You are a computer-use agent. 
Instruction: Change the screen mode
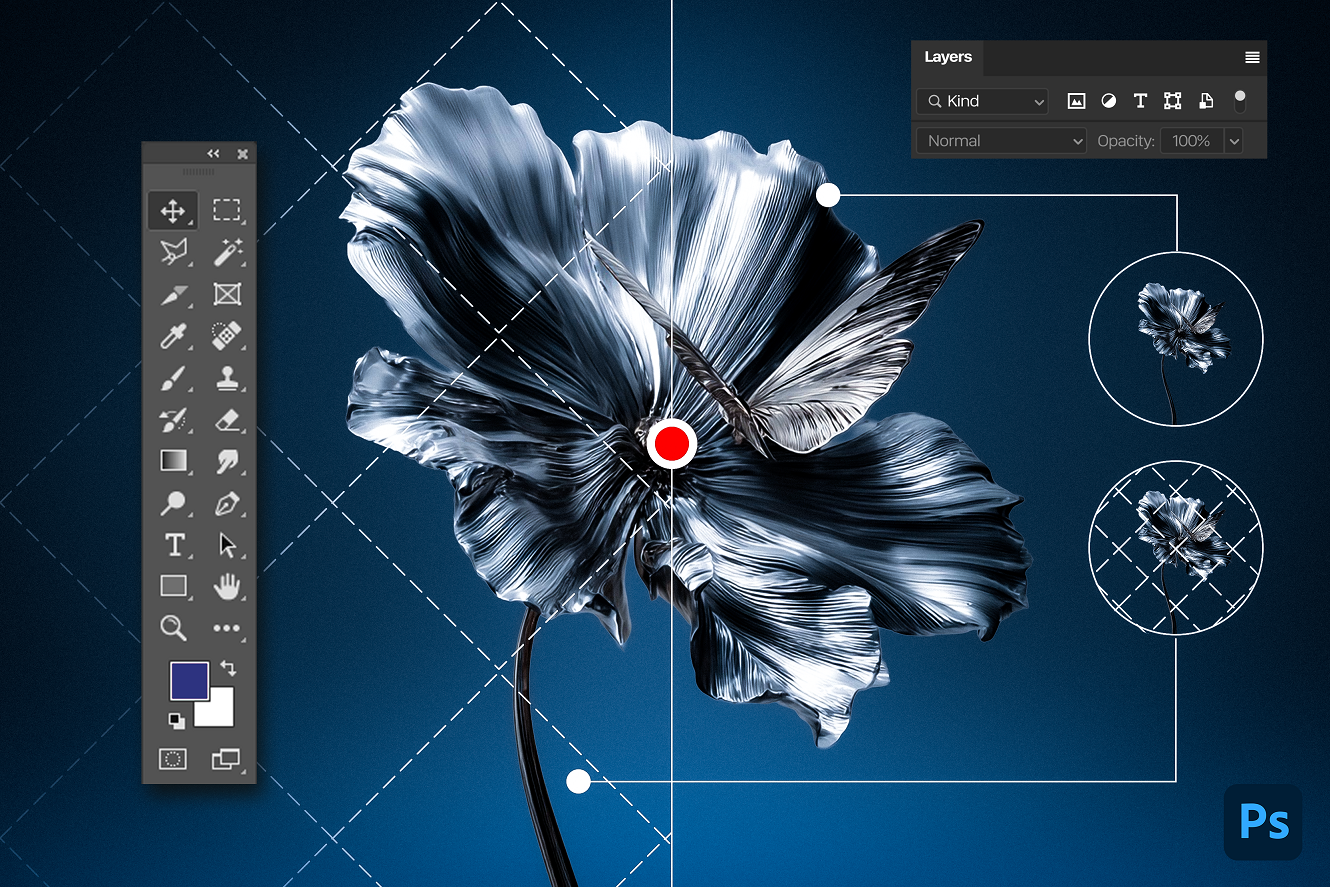click(227, 759)
